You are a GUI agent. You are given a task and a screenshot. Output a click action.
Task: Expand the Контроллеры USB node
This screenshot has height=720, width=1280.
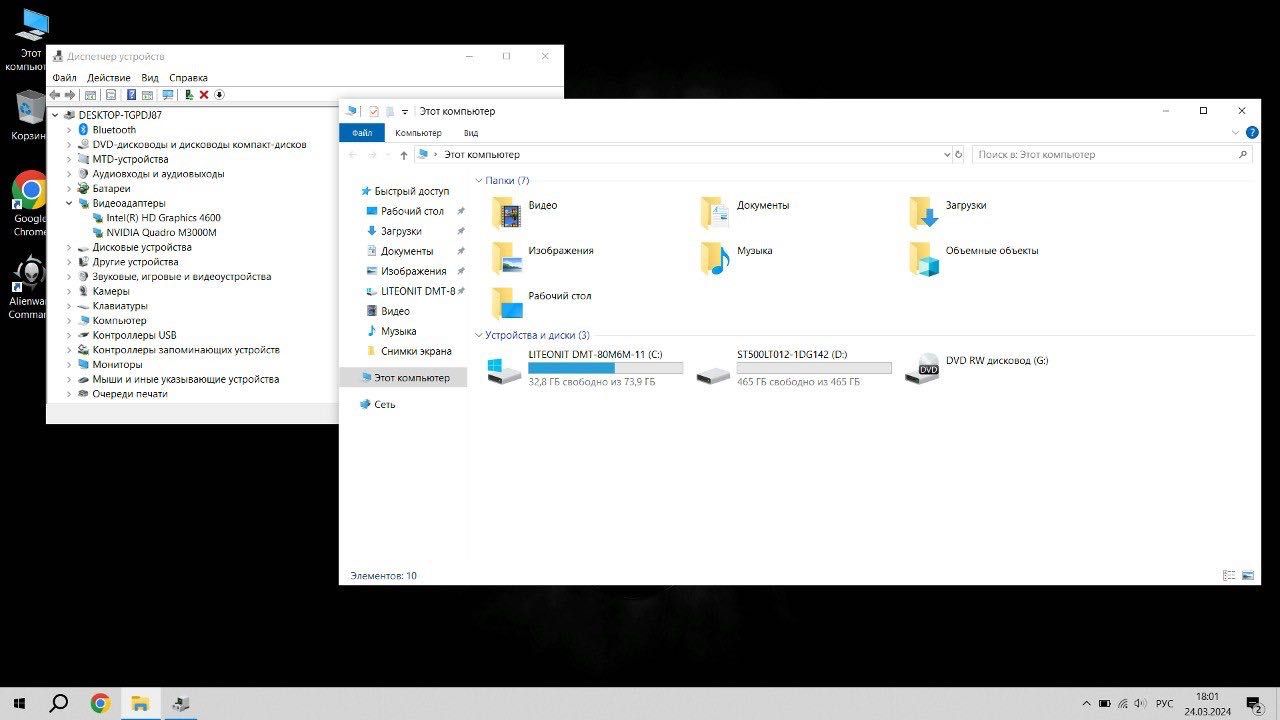click(69, 335)
